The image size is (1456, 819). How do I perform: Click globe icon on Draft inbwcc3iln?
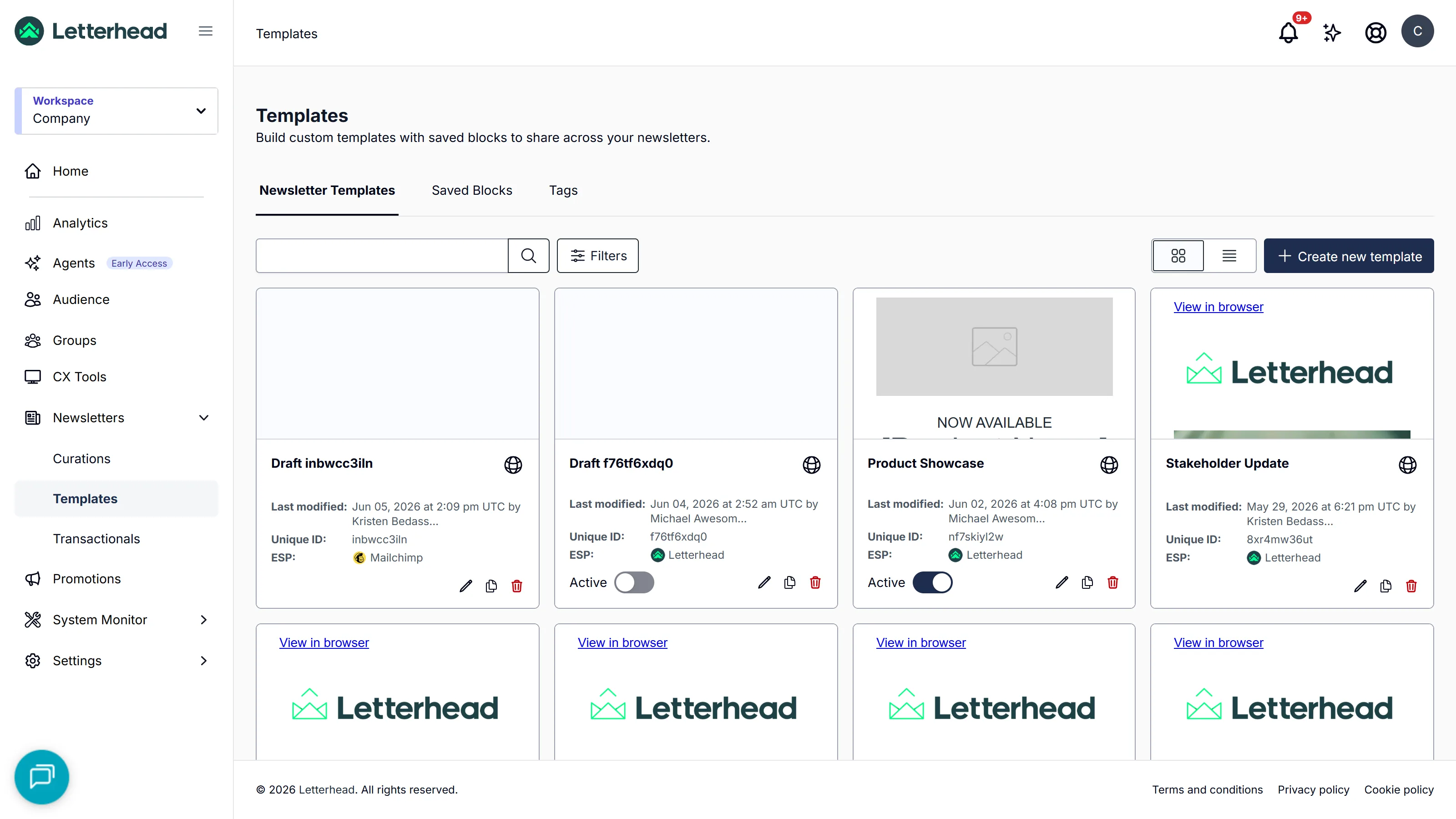(x=513, y=465)
